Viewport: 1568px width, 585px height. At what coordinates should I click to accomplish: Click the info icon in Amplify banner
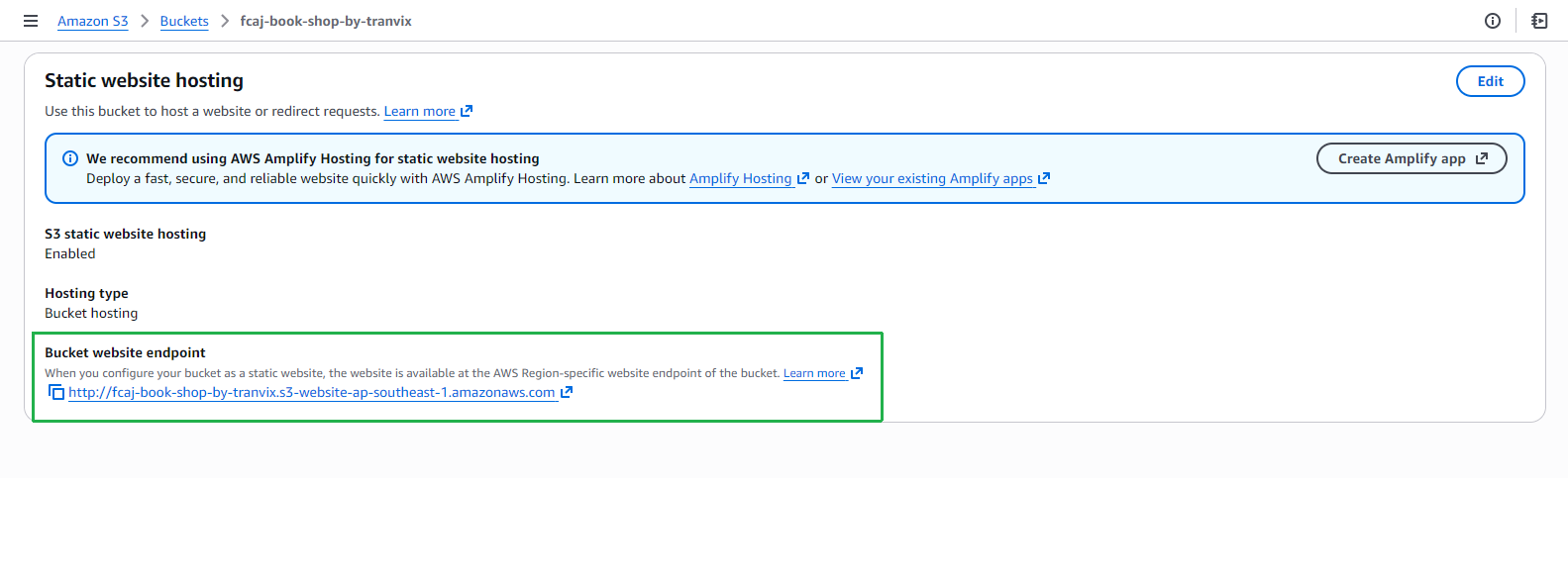tap(70, 158)
